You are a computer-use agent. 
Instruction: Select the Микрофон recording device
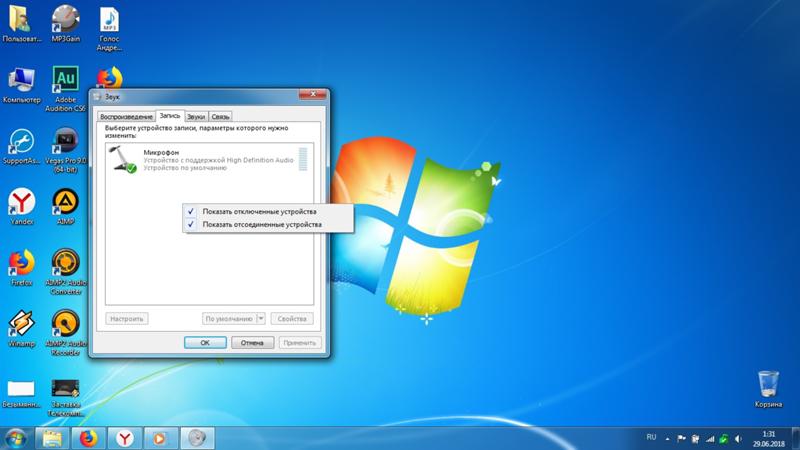click(209, 160)
